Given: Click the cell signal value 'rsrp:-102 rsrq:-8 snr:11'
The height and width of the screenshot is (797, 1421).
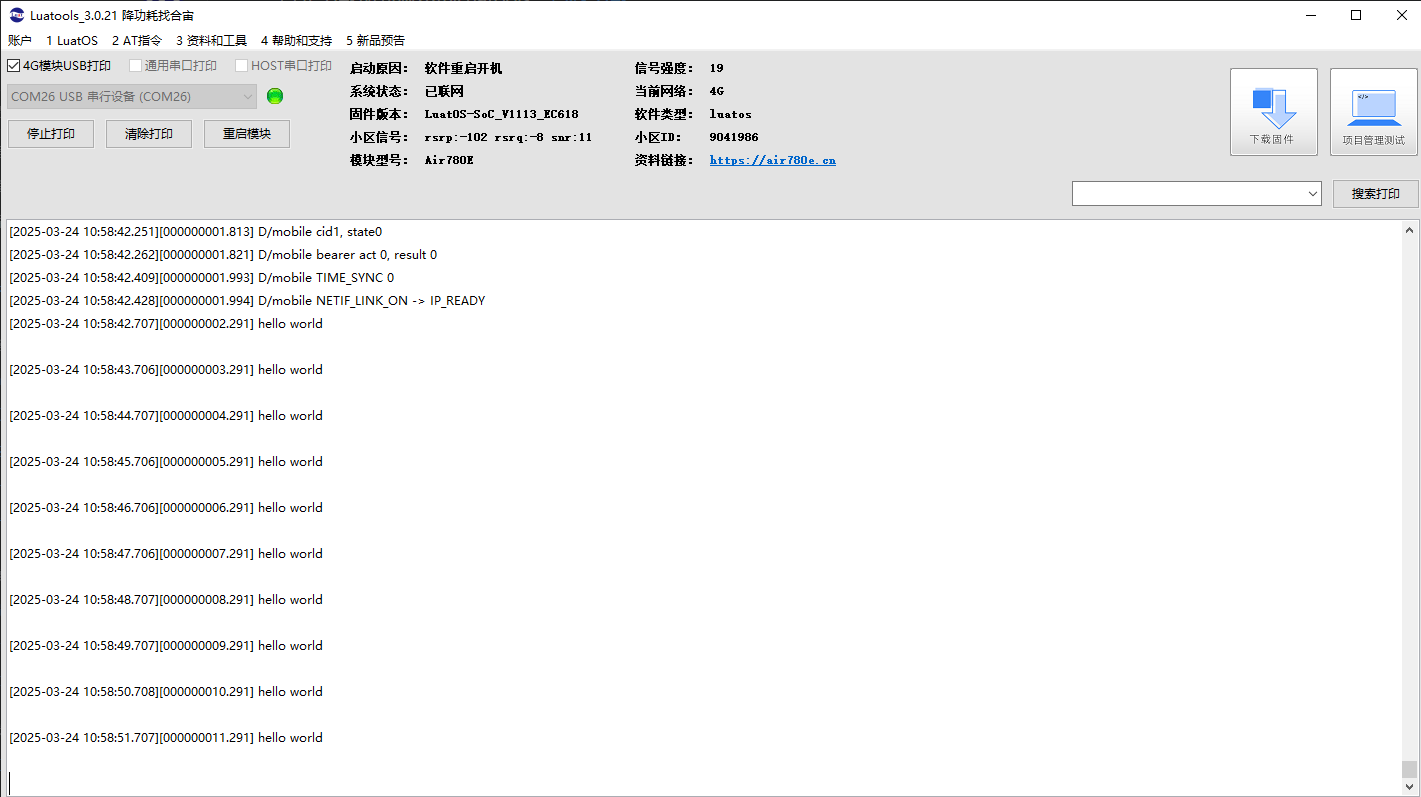Looking at the screenshot, I should pos(508,137).
